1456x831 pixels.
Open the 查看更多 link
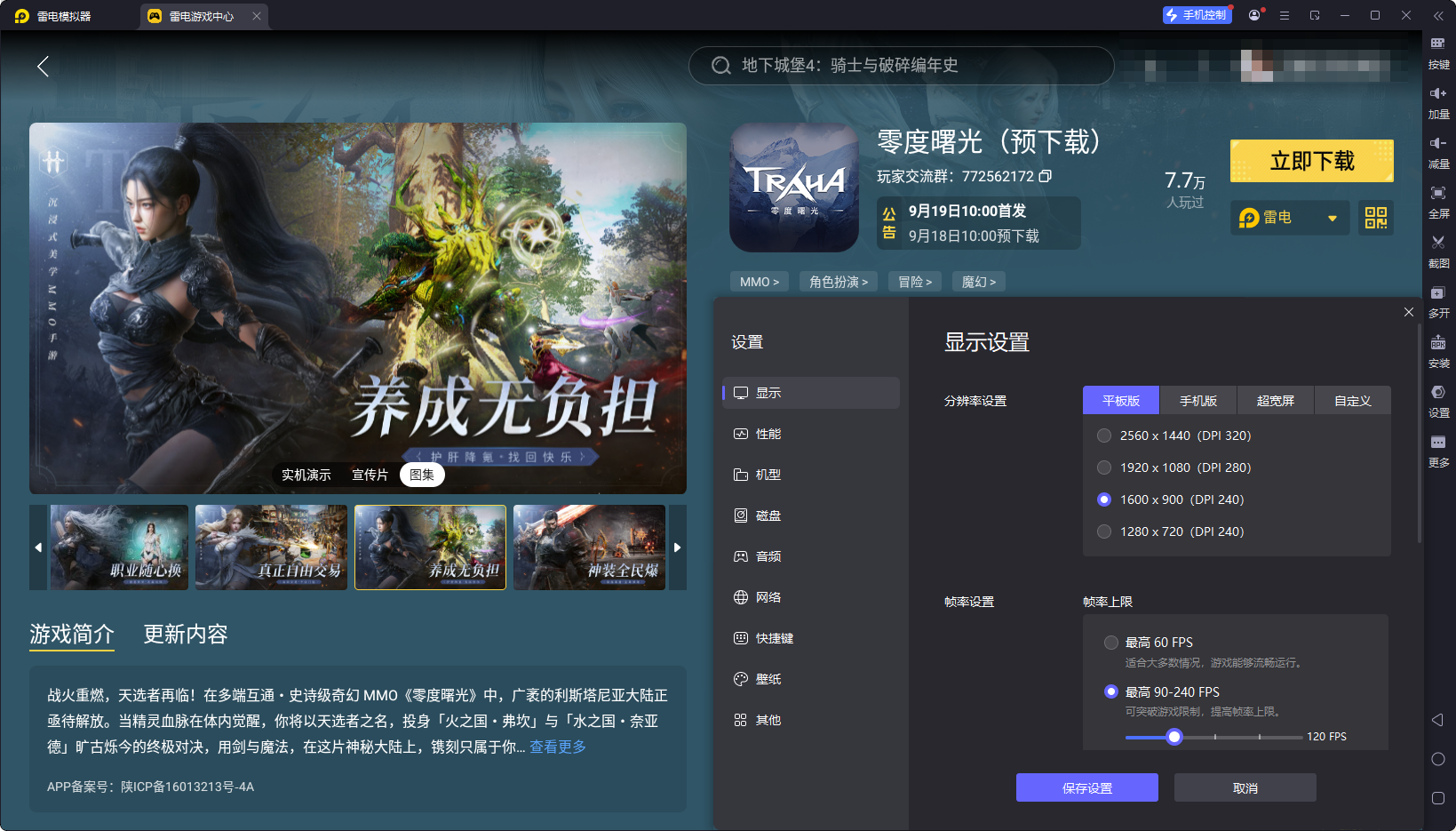click(558, 747)
